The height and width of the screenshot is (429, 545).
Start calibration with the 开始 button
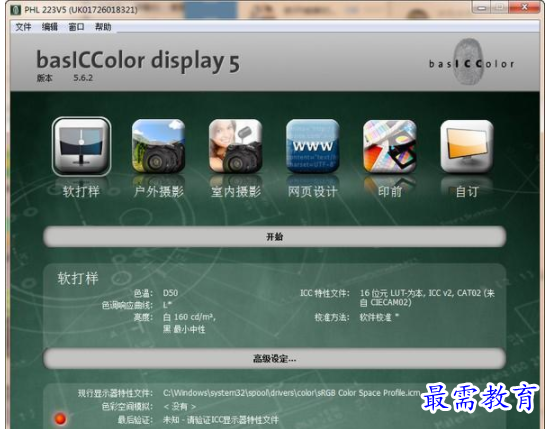click(274, 237)
